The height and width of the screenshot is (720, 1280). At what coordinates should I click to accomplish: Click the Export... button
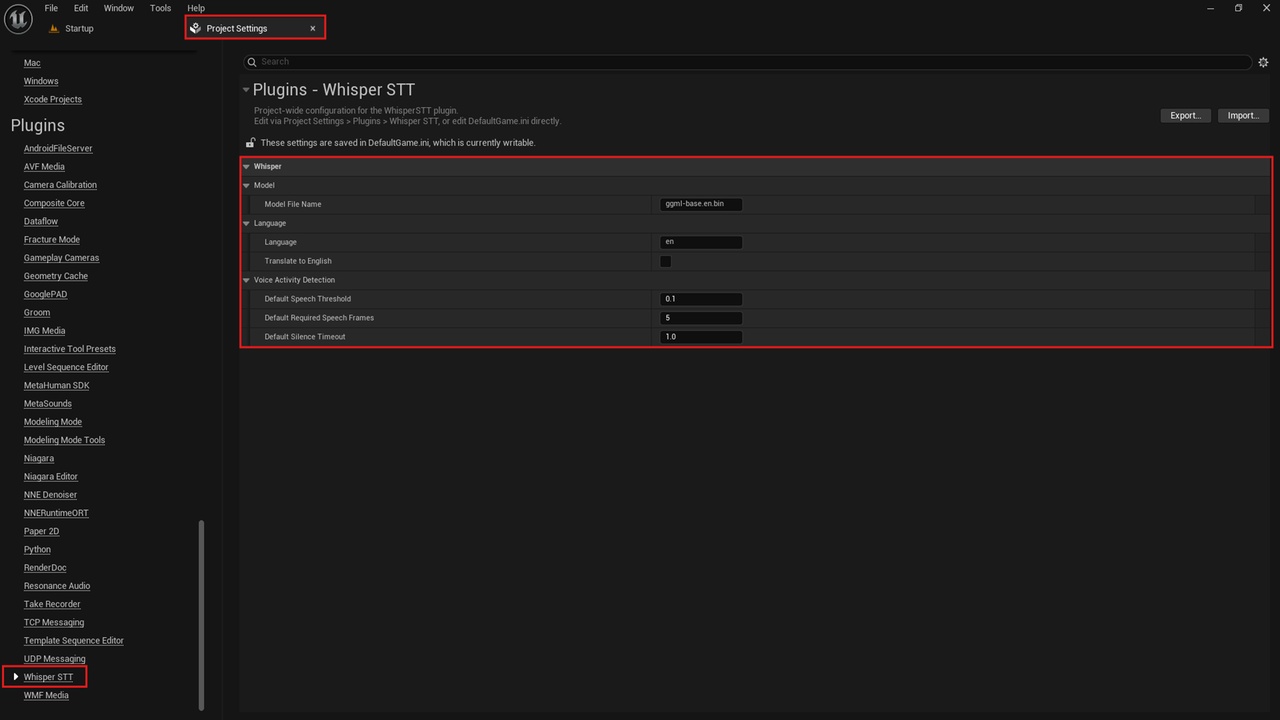click(x=1186, y=115)
